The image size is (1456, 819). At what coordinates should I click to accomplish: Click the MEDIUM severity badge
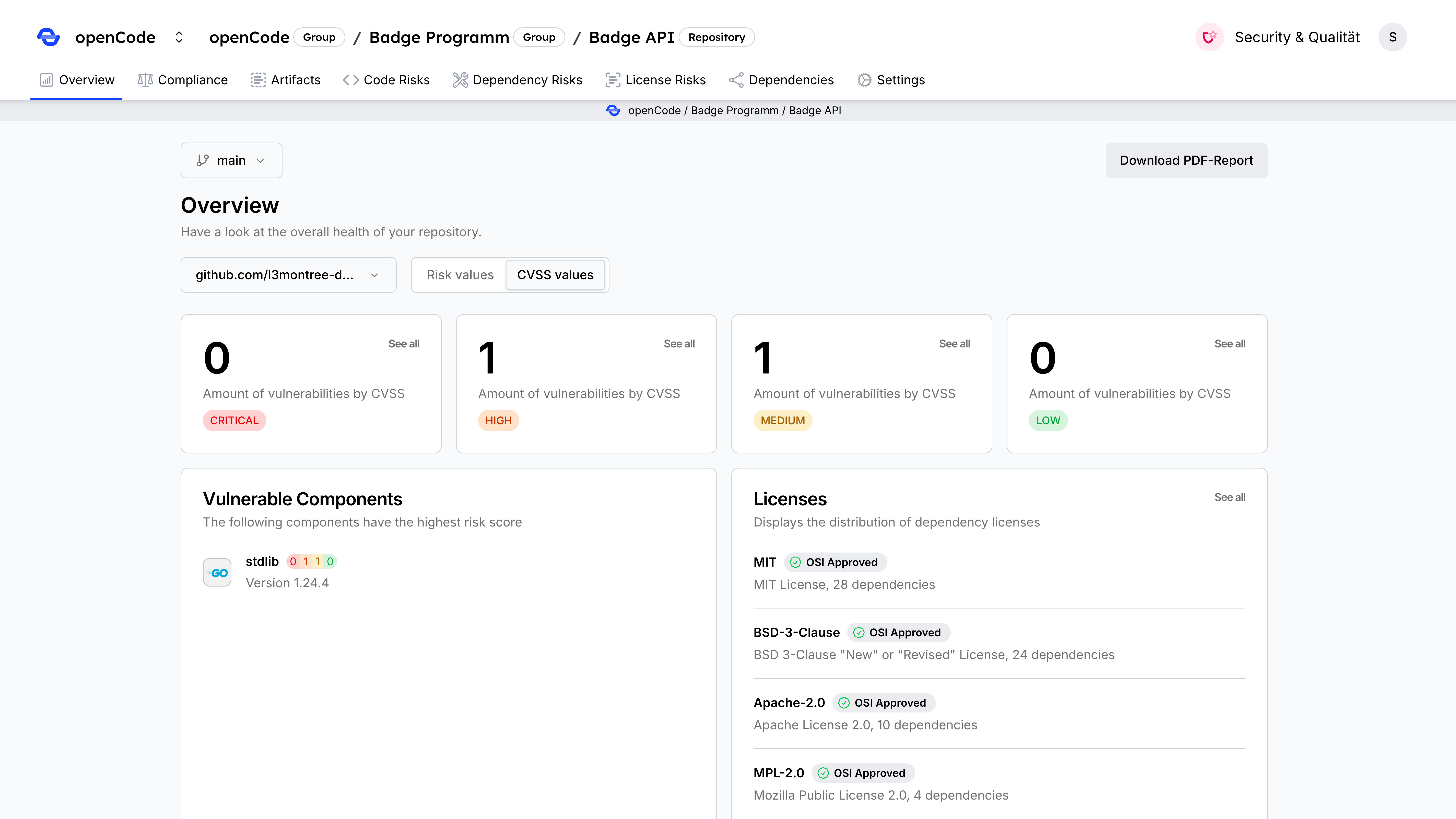[x=783, y=420]
